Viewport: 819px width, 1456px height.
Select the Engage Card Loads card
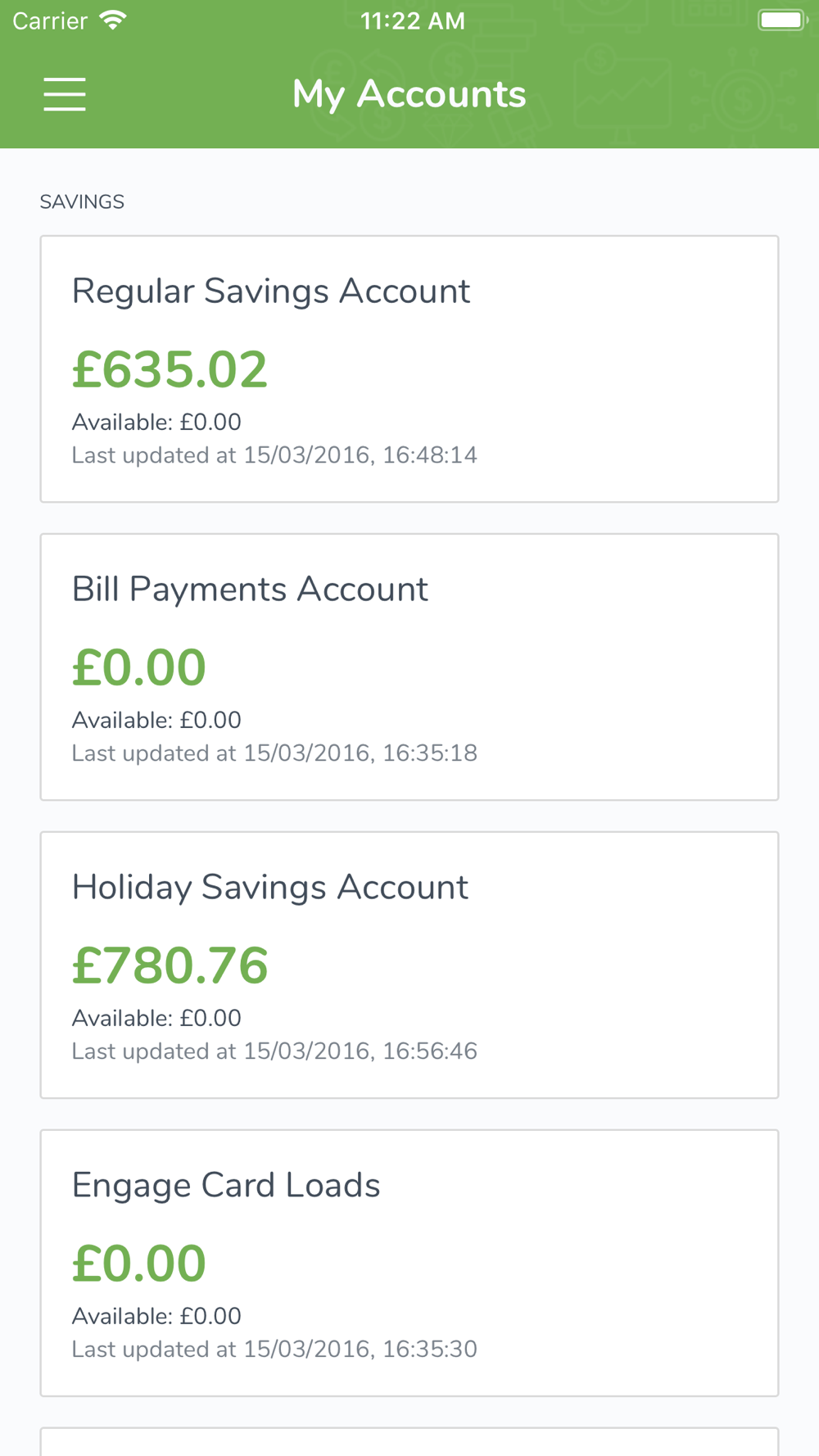(x=409, y=1264)
